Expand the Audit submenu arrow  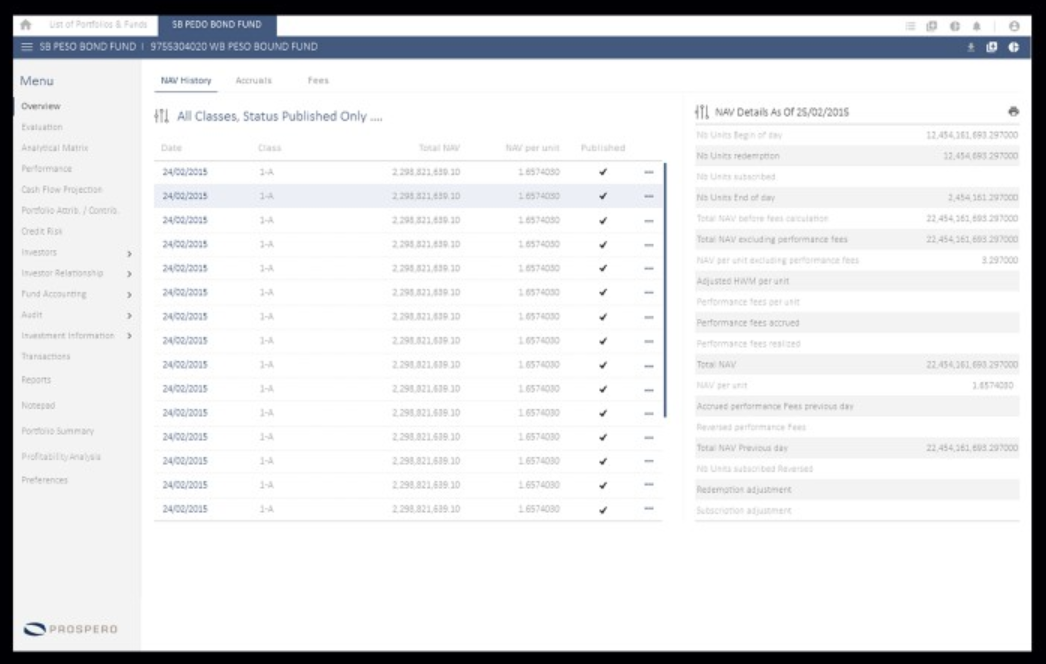pos(129,316)
